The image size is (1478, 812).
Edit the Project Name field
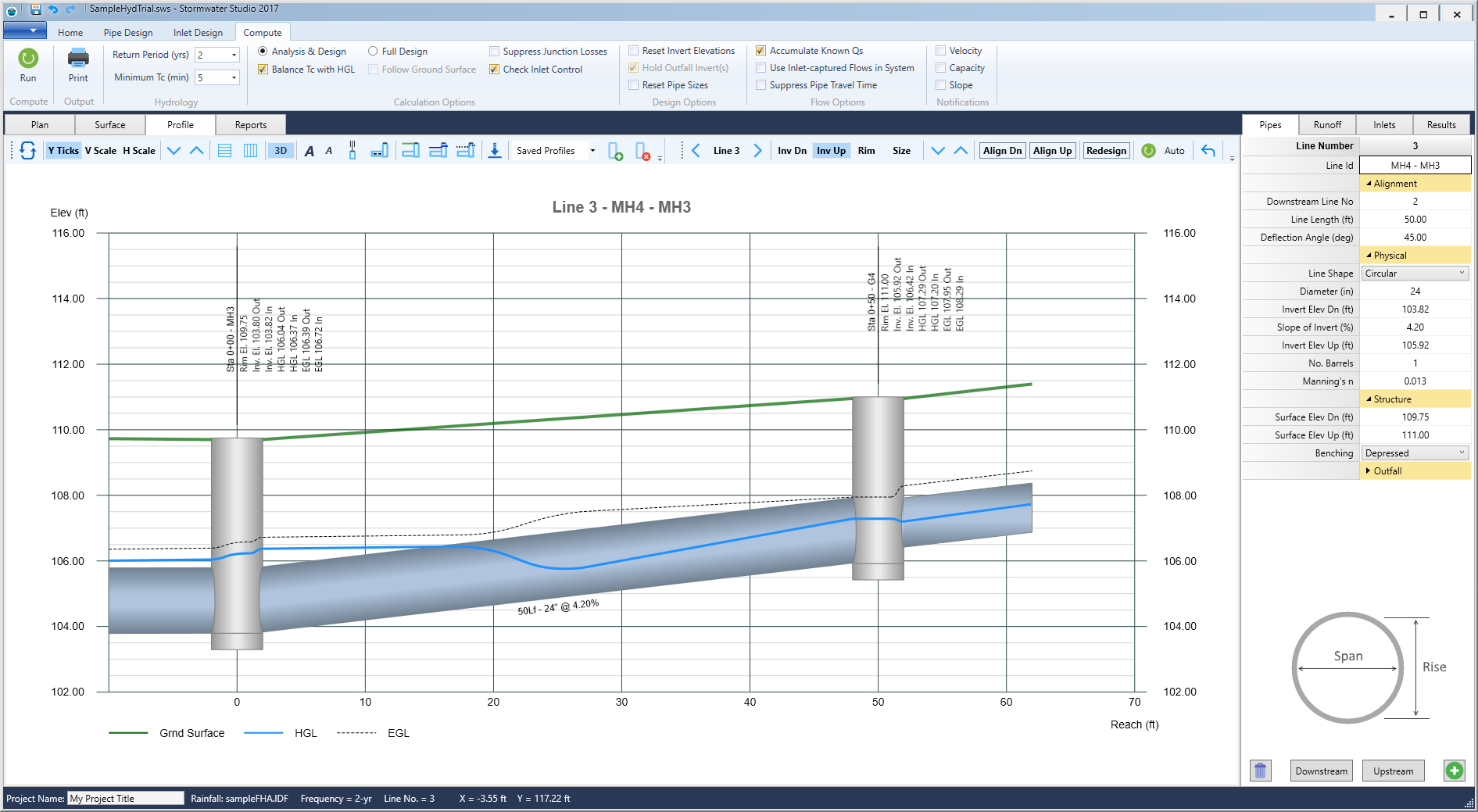pos(125,798)
